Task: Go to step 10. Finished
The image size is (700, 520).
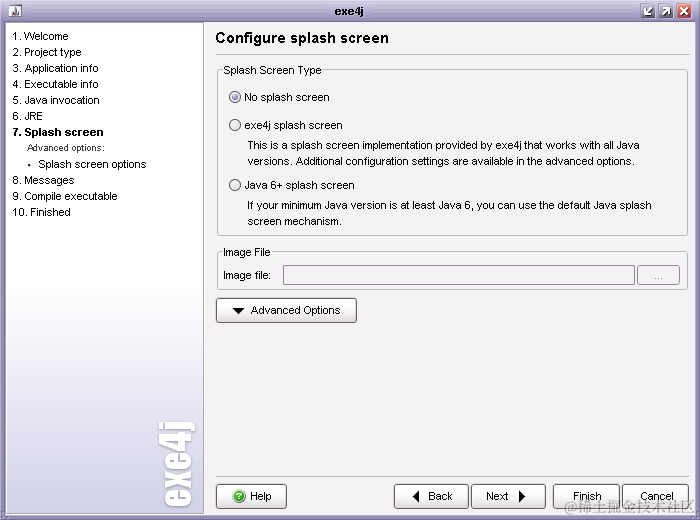Action: 42,212
